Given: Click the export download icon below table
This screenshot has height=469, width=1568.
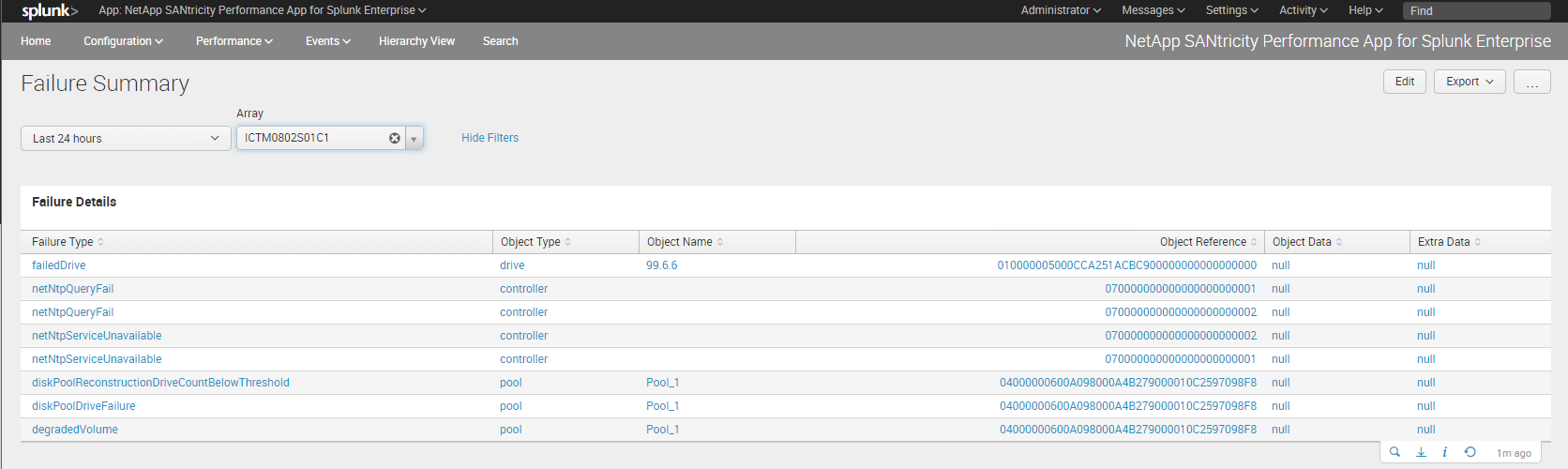Looking at the screenshot, I should (1421, 452).
